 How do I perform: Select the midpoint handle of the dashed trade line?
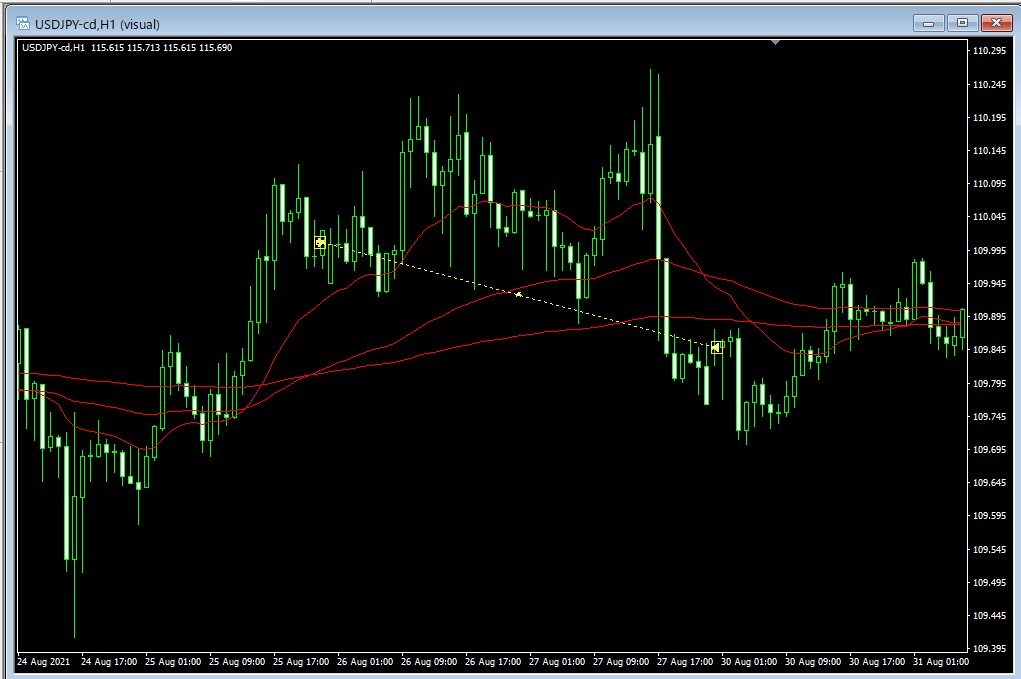(x=518, y=294)
